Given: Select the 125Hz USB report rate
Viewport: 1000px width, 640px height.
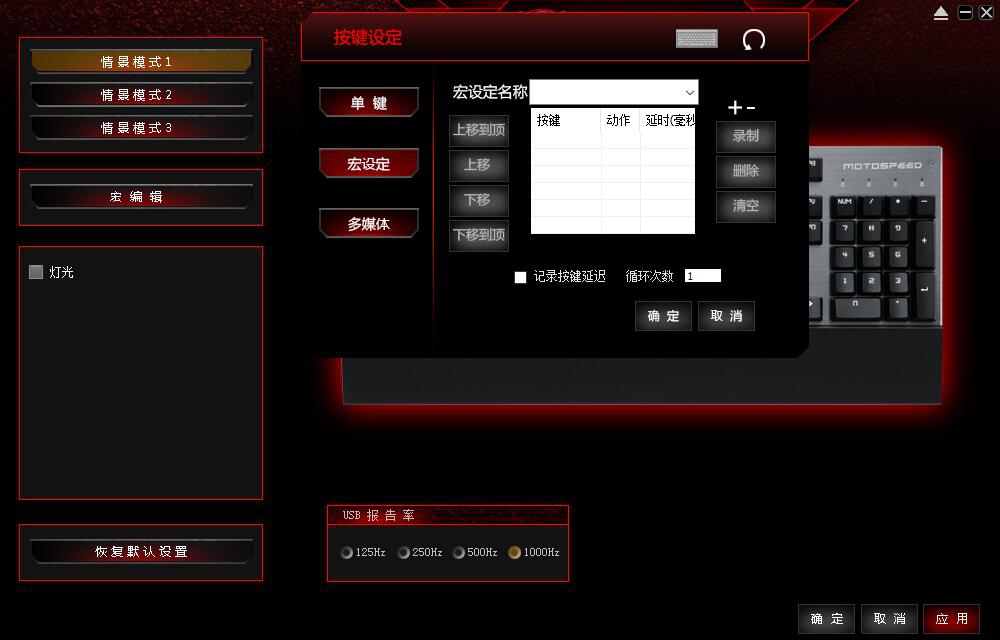Looking at the screenshot, I should coord(347,553).
